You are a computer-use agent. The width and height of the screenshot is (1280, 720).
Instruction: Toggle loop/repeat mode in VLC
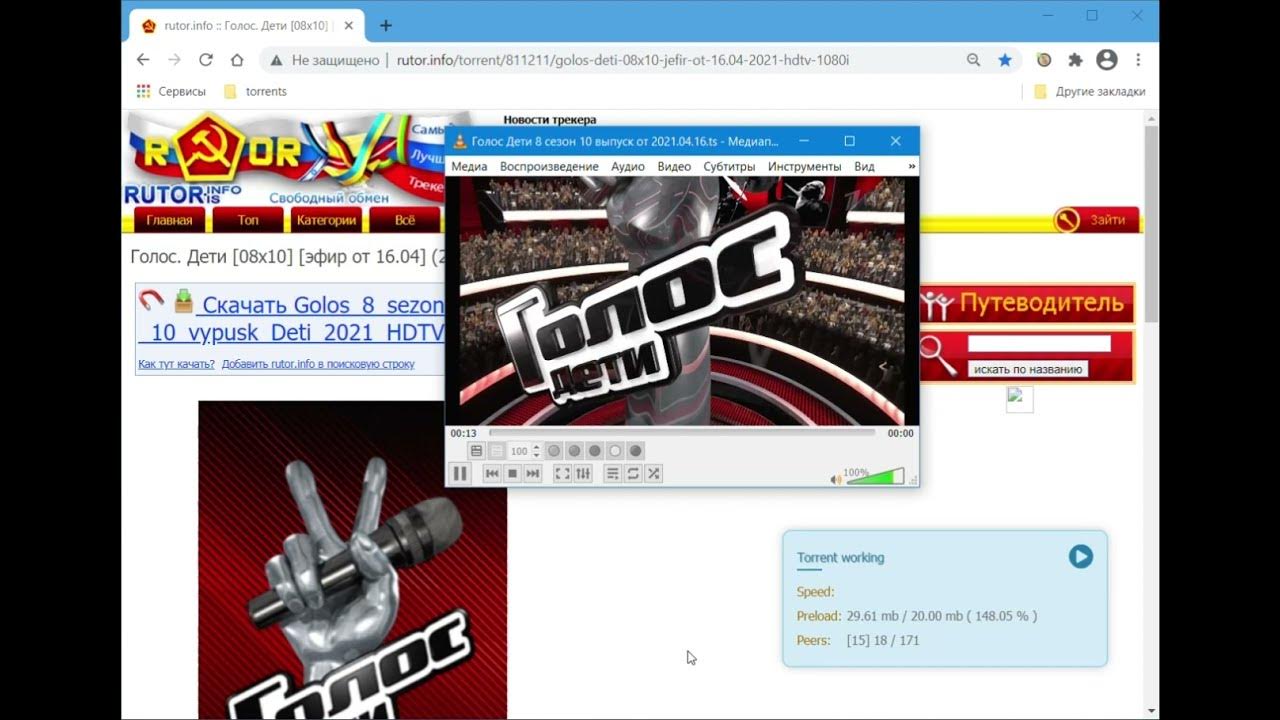633,473
